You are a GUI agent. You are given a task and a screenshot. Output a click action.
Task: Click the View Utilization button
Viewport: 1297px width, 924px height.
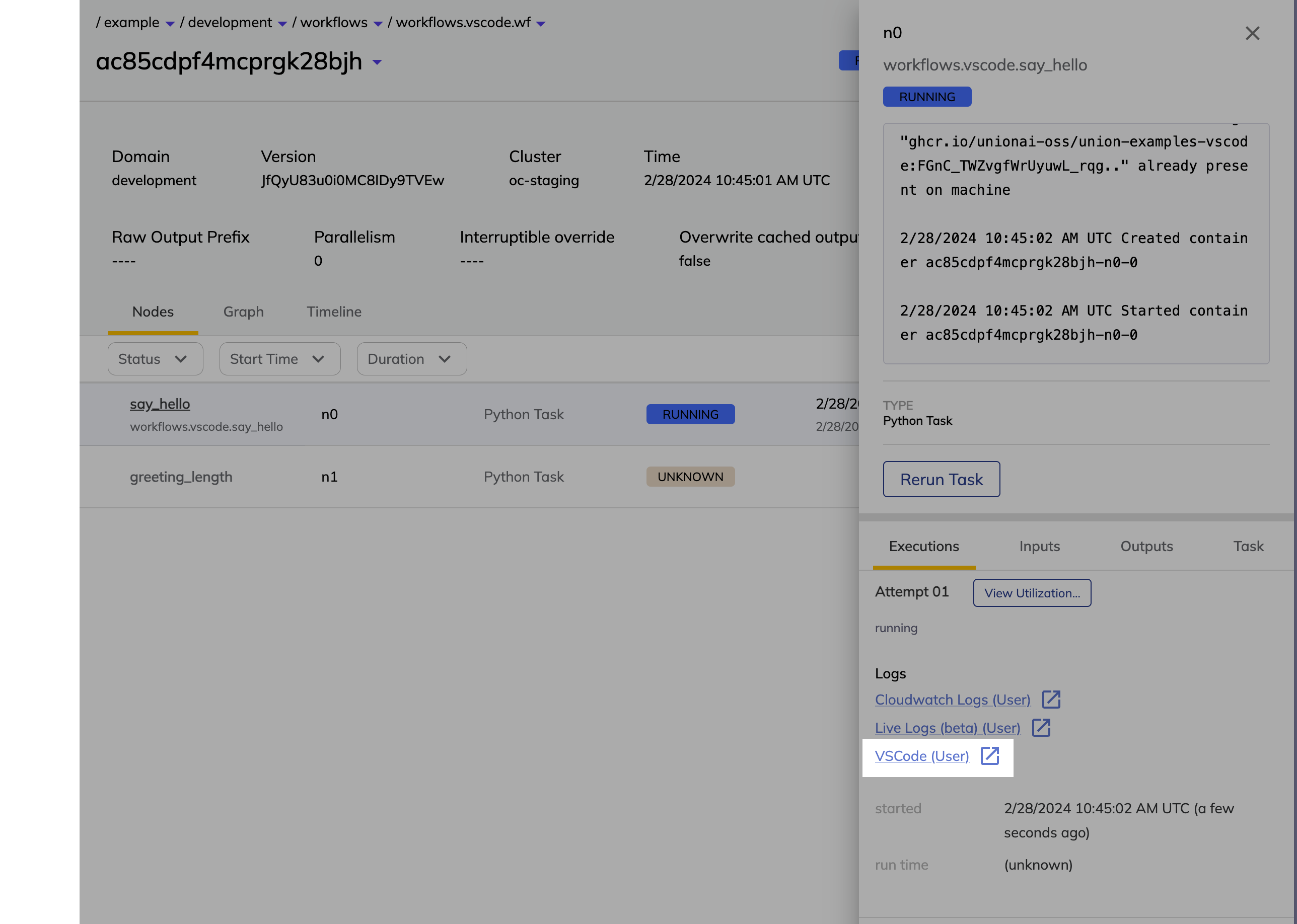pyautogui.click(x=1031, y=593)
